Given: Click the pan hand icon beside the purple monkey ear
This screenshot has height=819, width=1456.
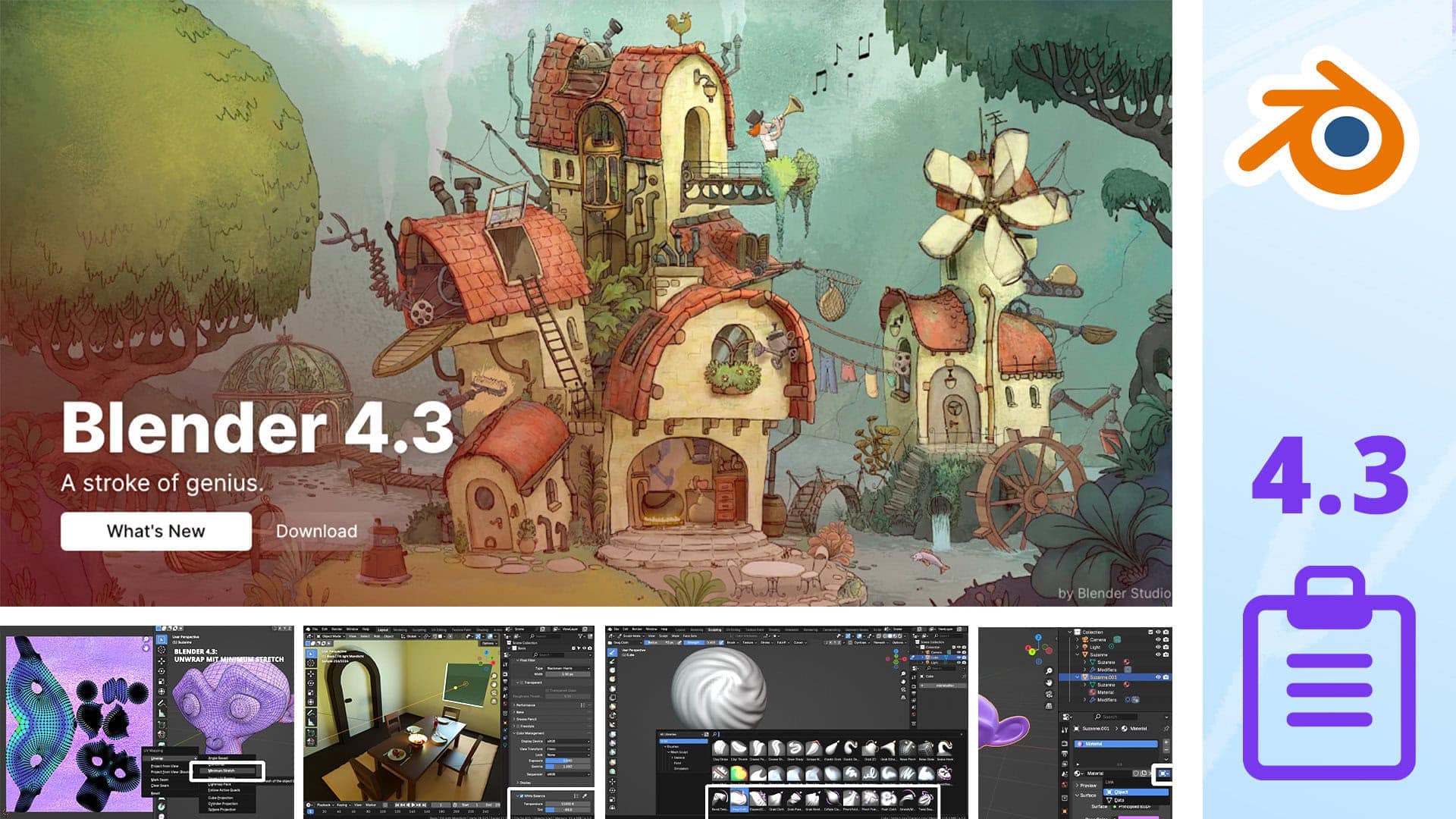Looking at the screenshot, I should coord(1049,682).
